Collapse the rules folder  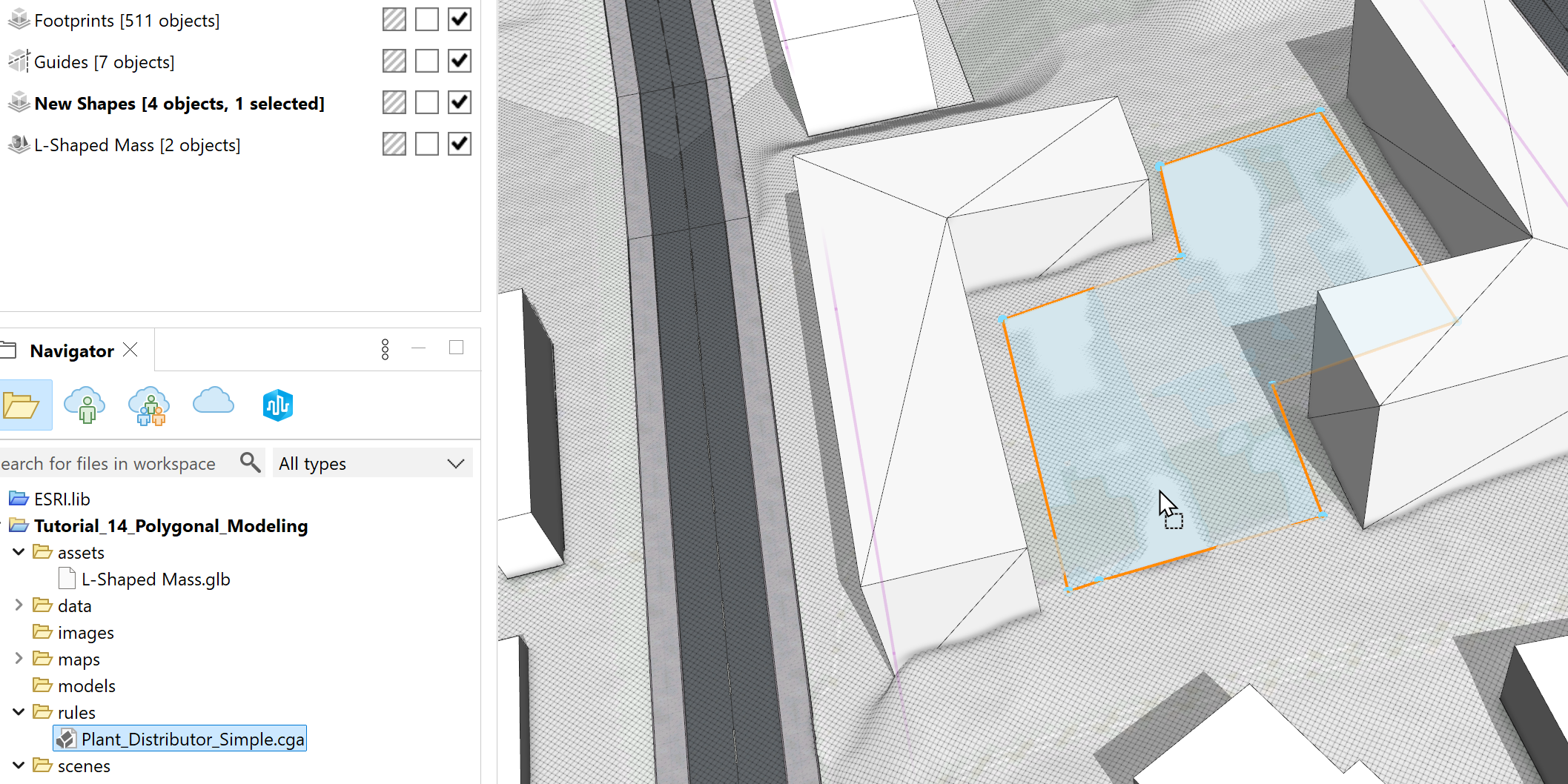coord(19,711)
